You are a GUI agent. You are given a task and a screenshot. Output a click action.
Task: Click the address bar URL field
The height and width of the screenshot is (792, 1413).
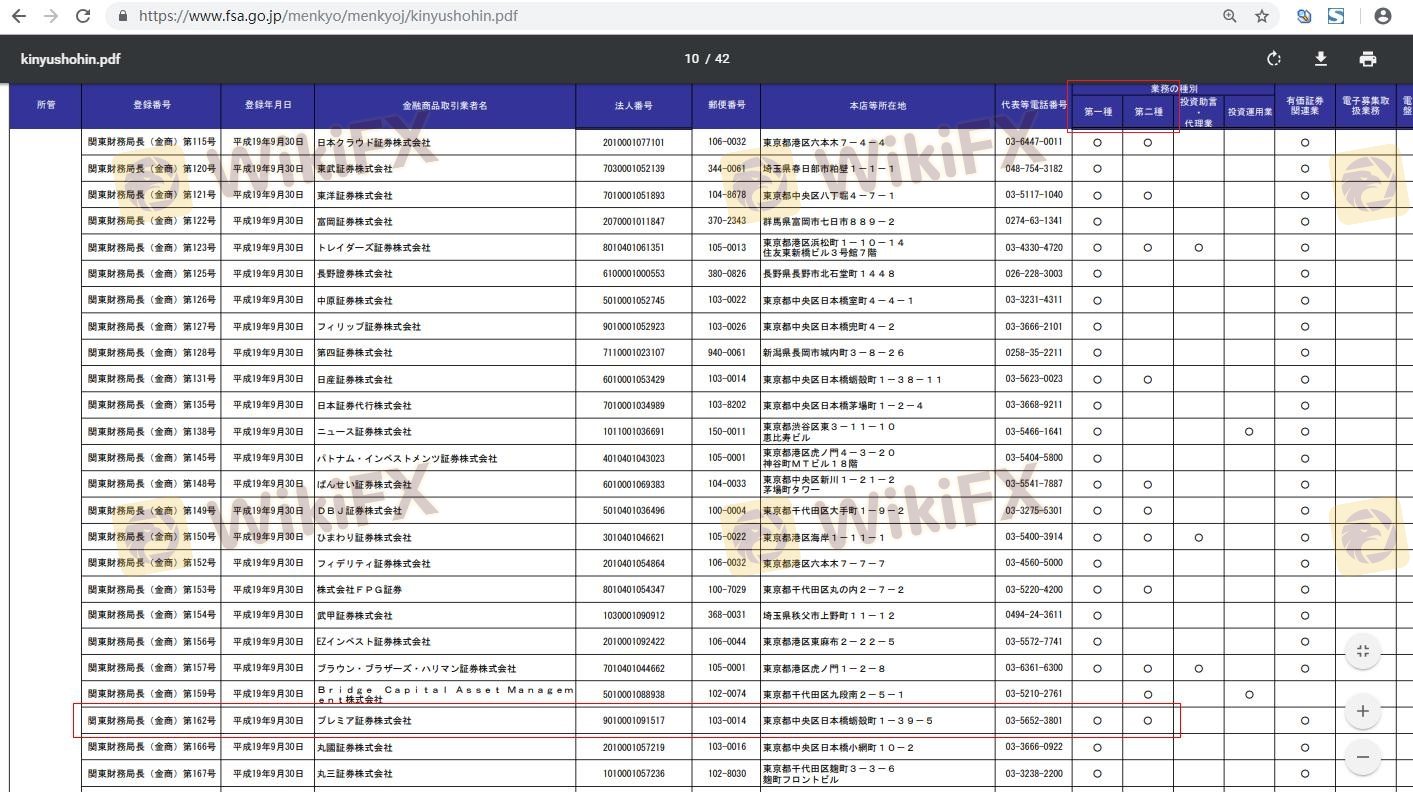[x=600, y=16]
